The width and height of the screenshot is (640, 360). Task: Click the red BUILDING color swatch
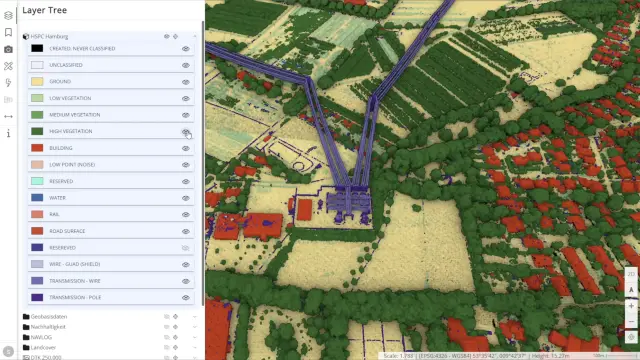tap(37, 148)
